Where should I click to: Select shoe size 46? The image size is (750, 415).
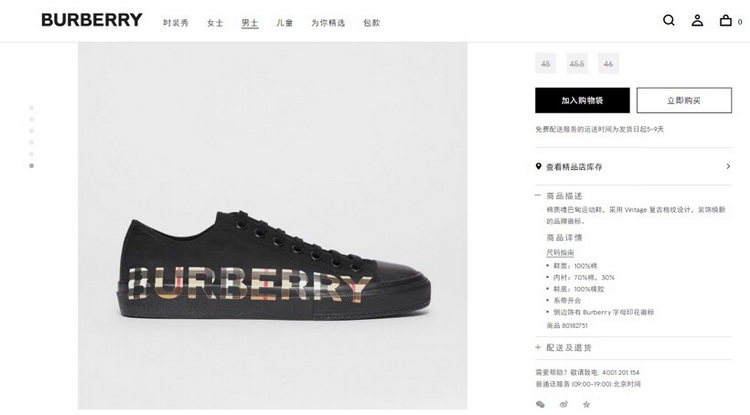point(608,63)
